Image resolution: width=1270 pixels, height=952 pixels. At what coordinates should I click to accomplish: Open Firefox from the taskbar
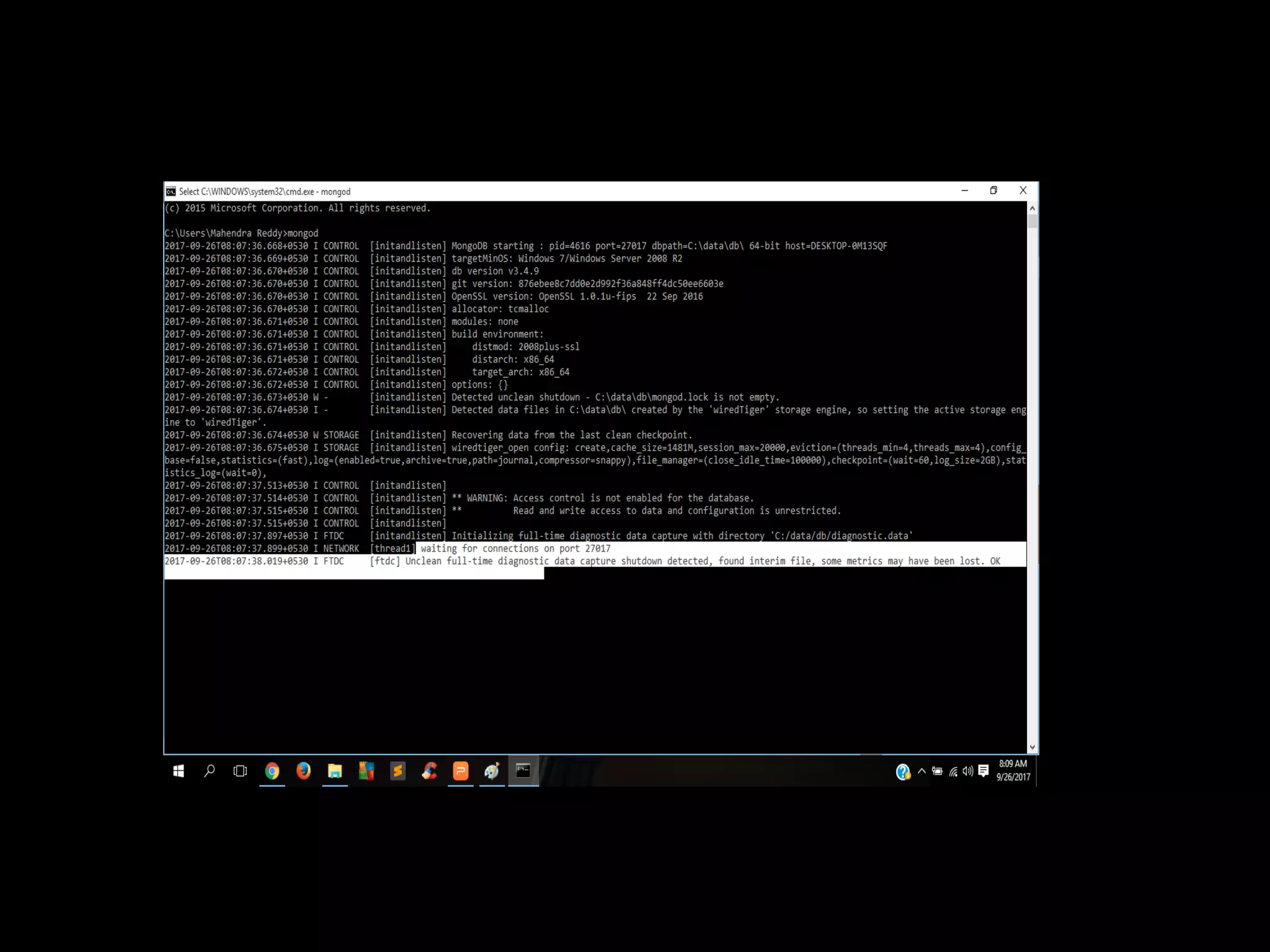coord(303,771)
